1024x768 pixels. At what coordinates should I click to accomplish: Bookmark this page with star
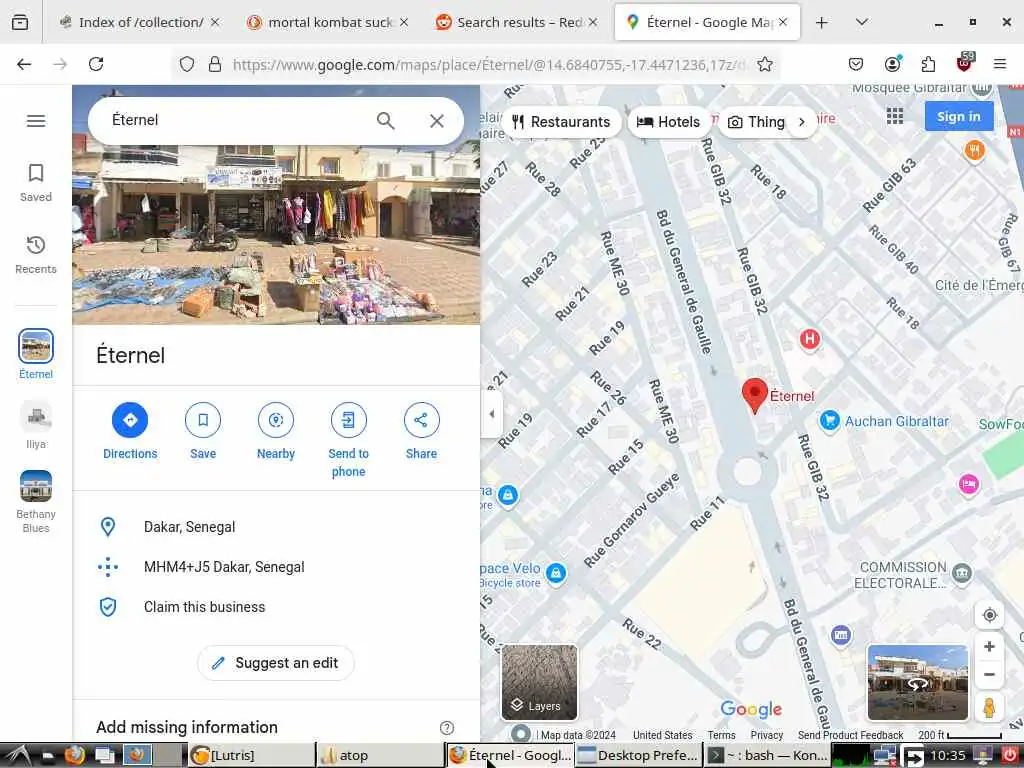click(x=765, y=64)
